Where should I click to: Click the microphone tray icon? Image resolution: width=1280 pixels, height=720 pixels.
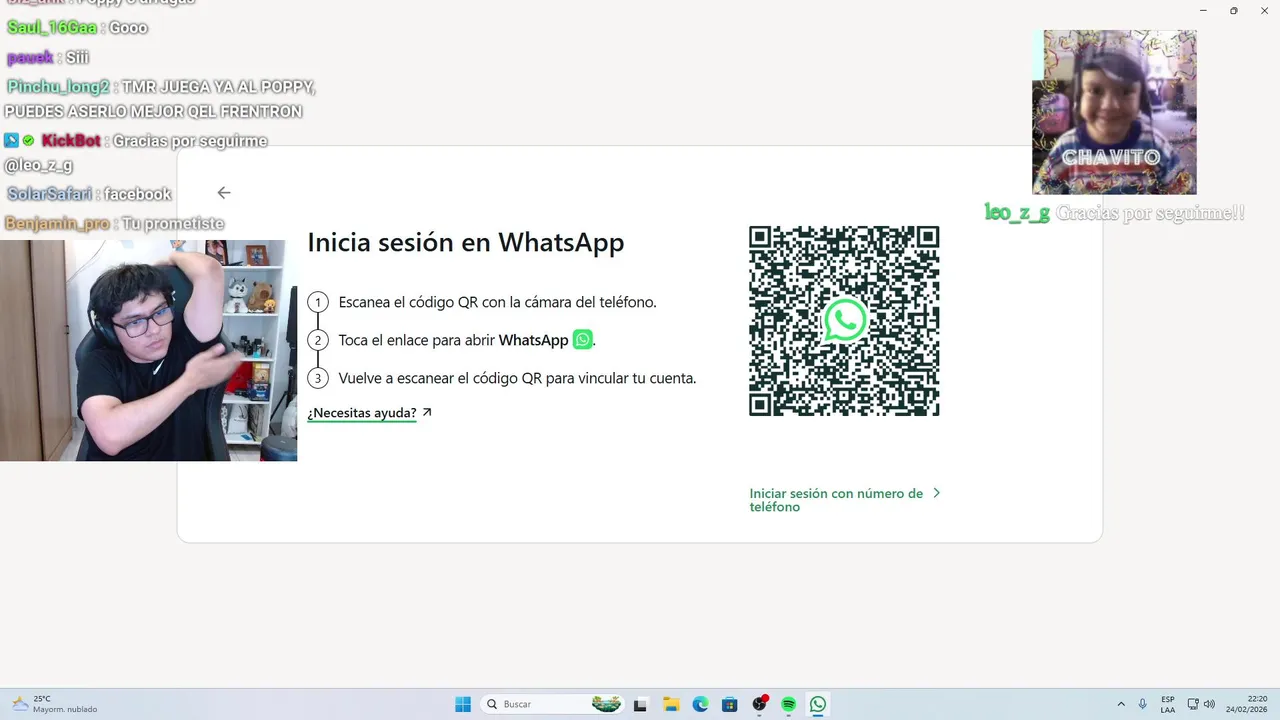(x=1142, y=704)
